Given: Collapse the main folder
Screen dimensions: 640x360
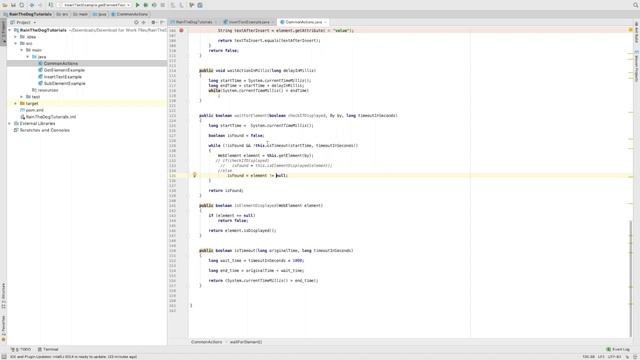Looking at the screenshot, I should (x=22, y=50).
